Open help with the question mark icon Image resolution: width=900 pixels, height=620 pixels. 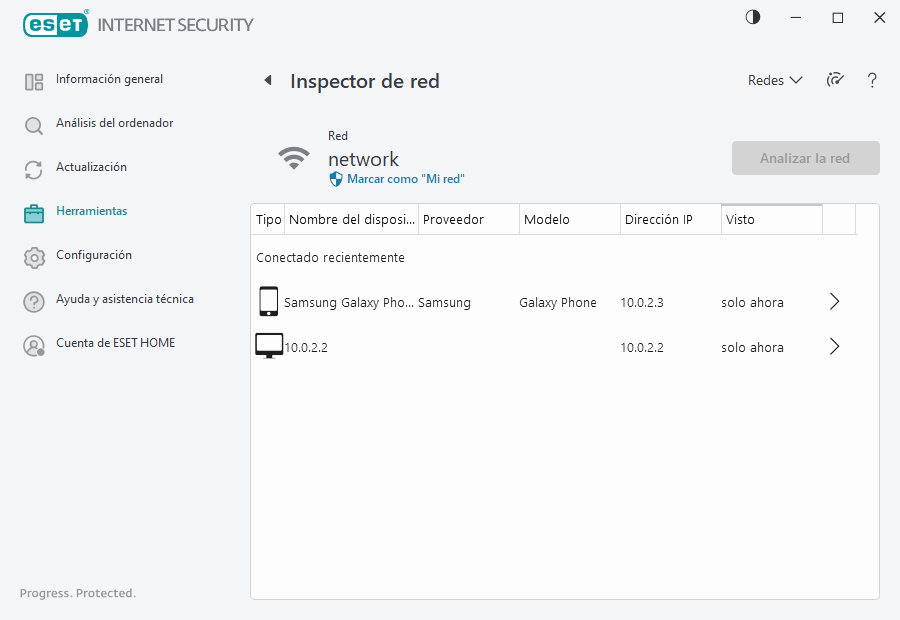[872, 81]
